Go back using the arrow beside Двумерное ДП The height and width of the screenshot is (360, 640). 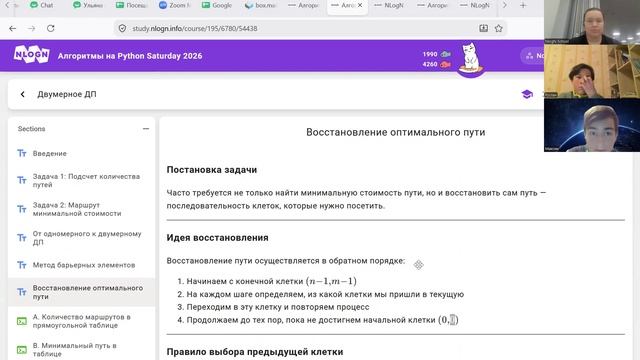[22, 94]
